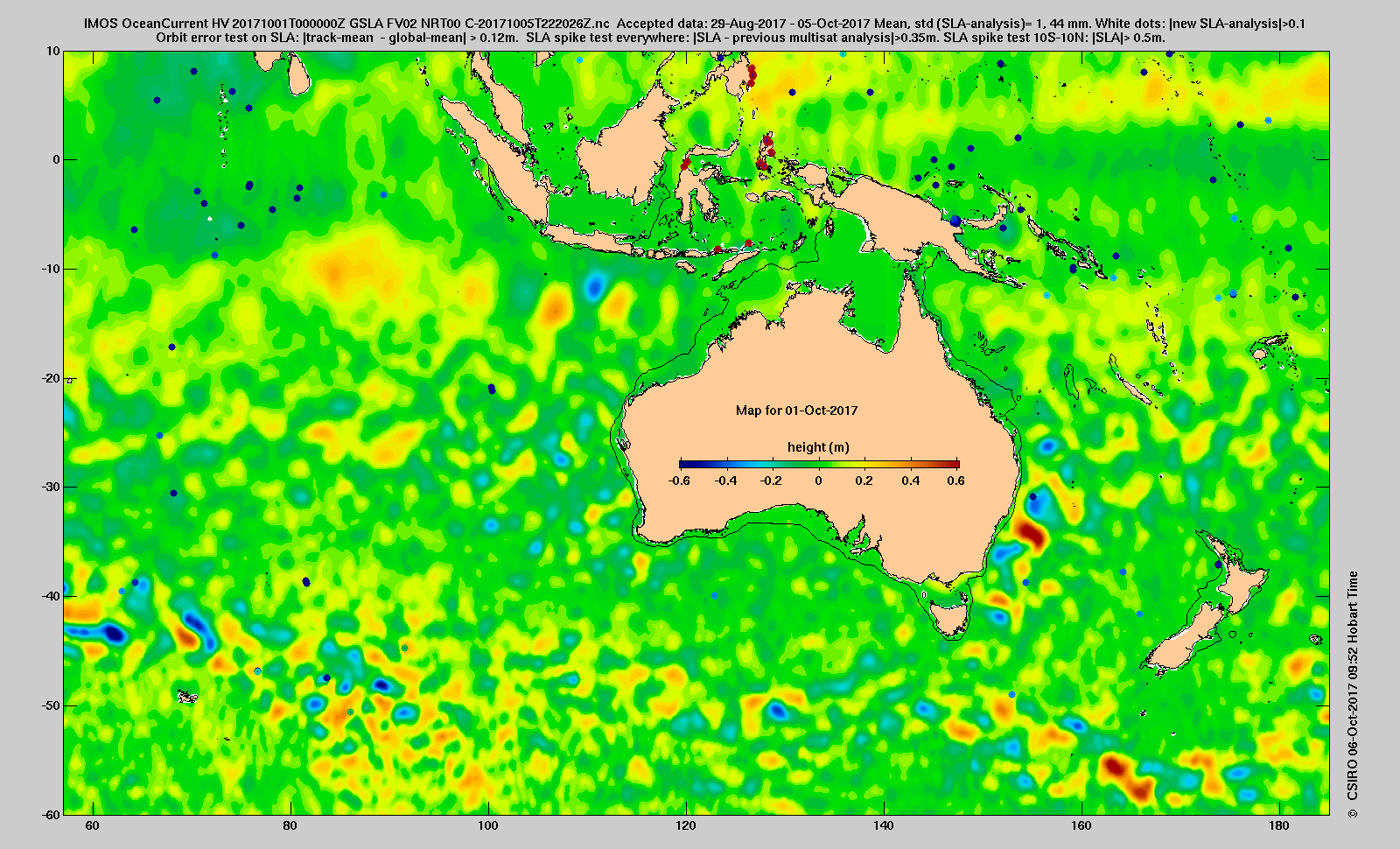Click the "-0.4" colorbar tick label
The width and height of the screenshot is (1400, 849).
pos(725,481)
